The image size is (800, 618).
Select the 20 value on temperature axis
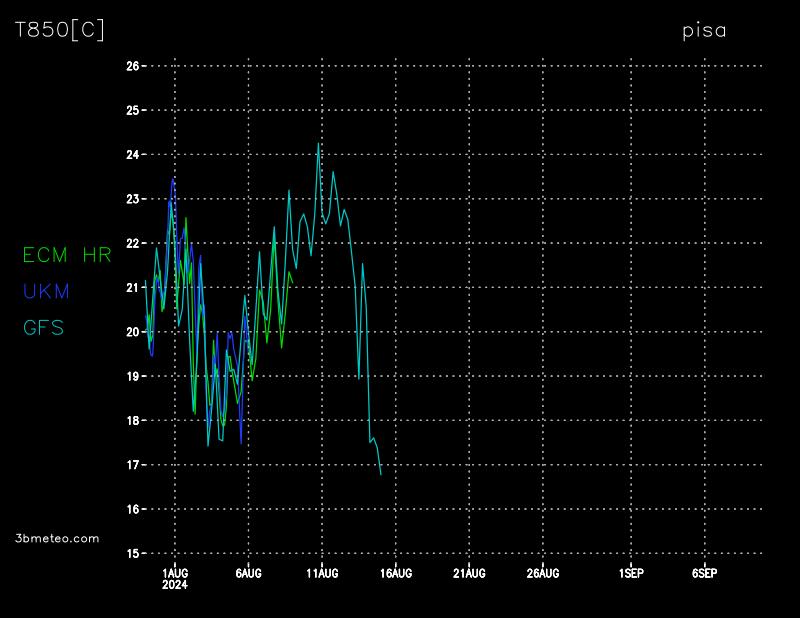click(132, 332)
